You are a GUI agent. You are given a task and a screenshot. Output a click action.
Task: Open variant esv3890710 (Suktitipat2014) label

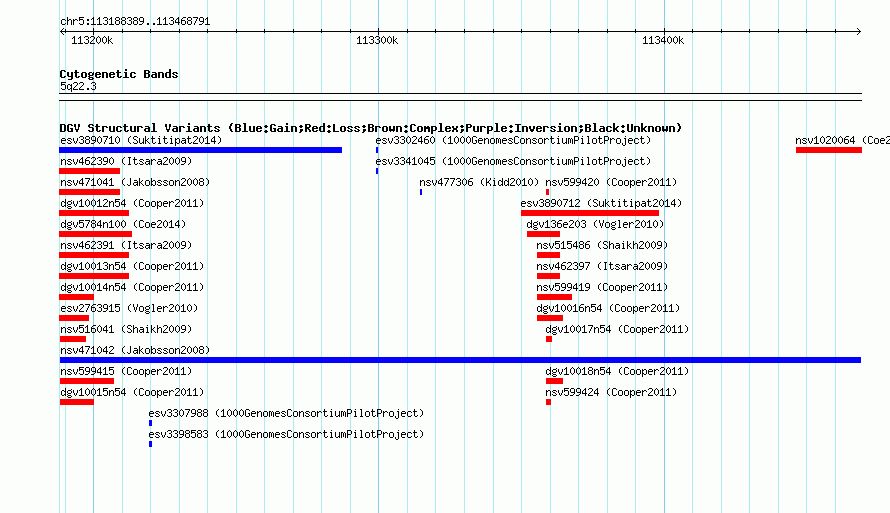click(x=141, y=140)
